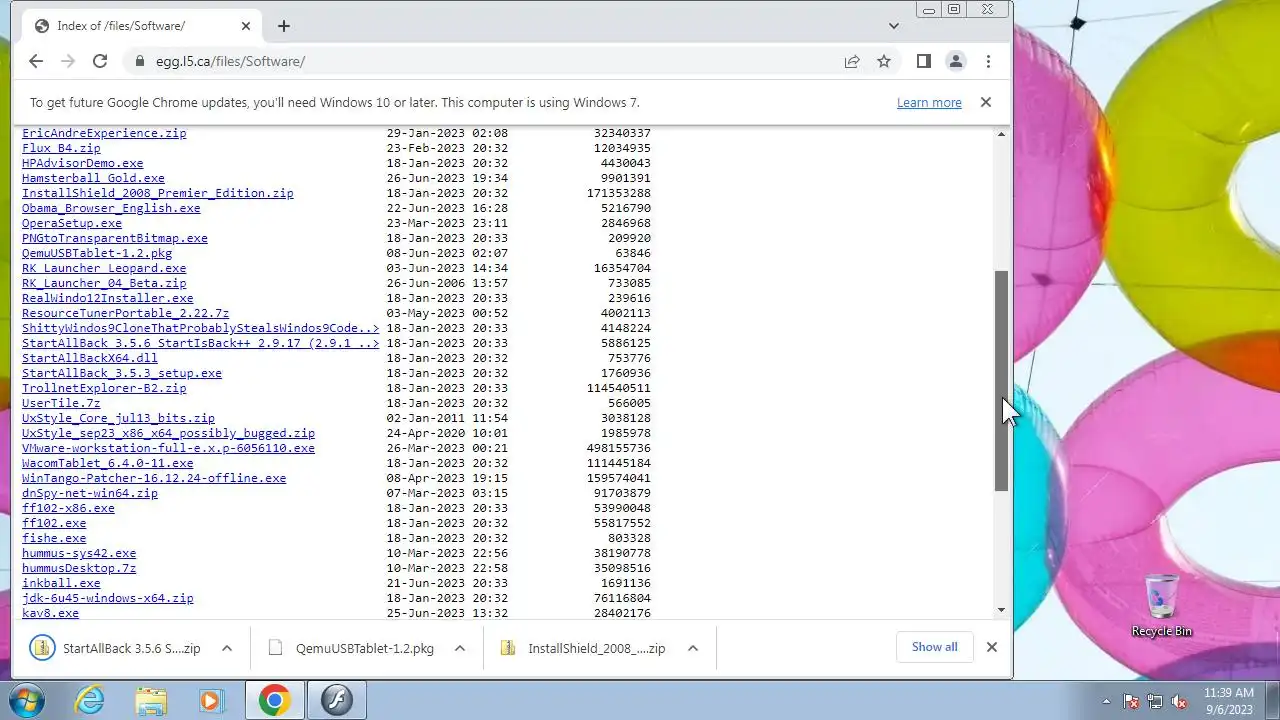This screenshot has width=1280, height=720.
Task: Open Windows Explorer from taskbar
Action: tap(151, 700)
